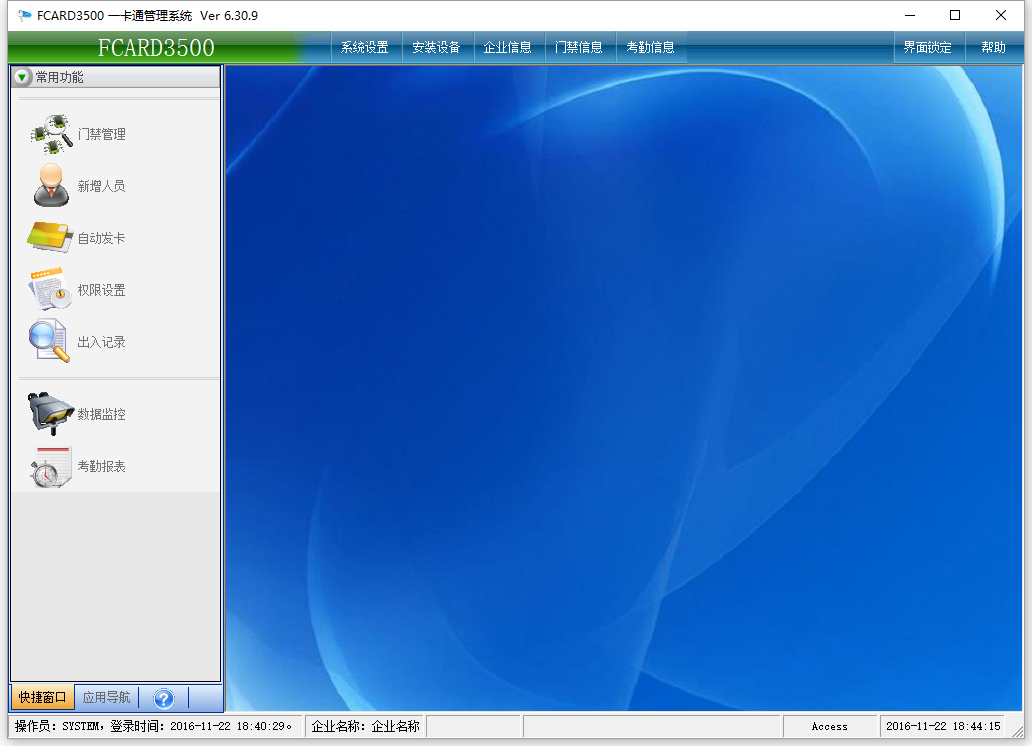Switch to the 应用导航 tab

[106, 698]
